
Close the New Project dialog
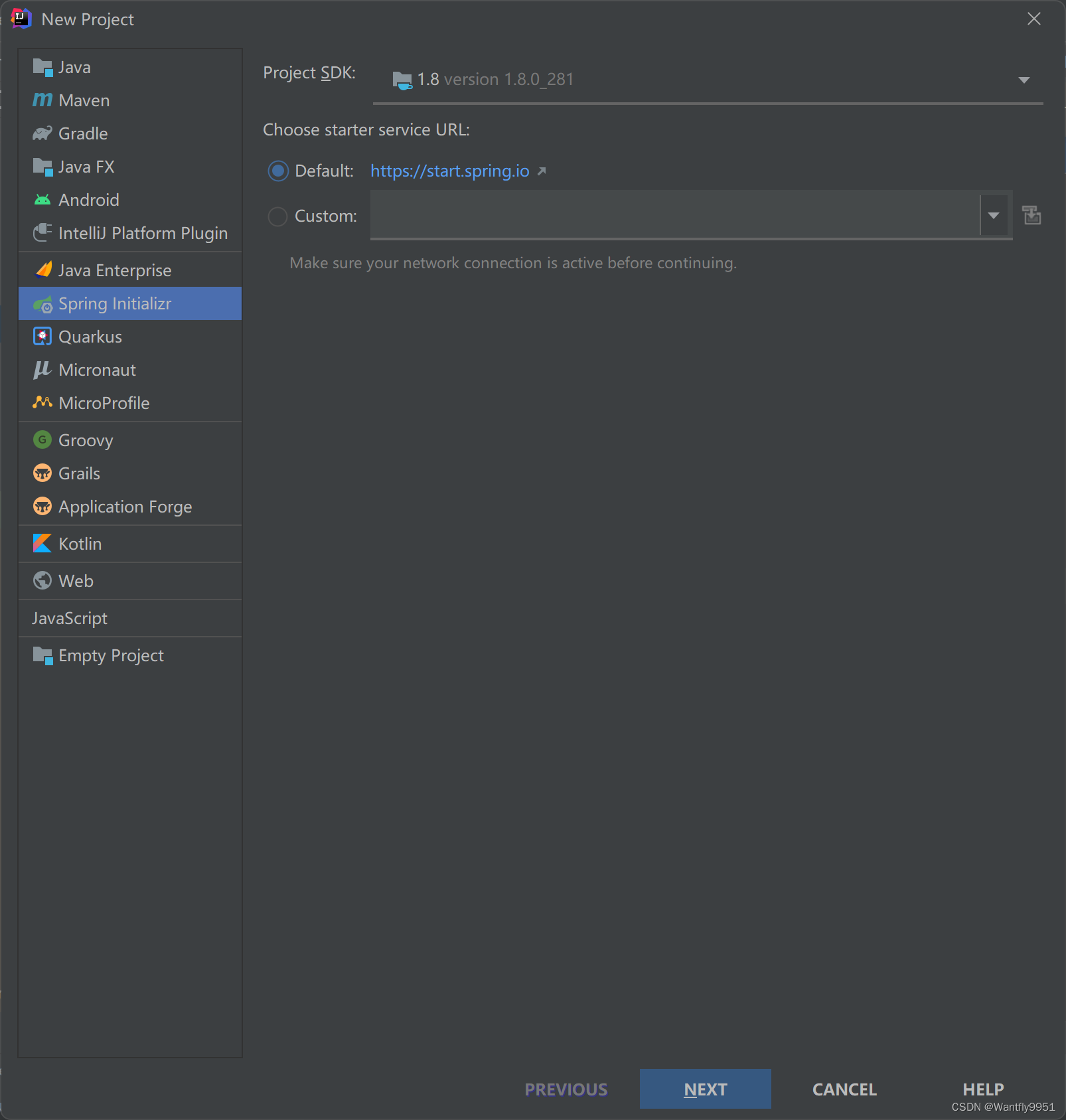[x=1033, y=19]
